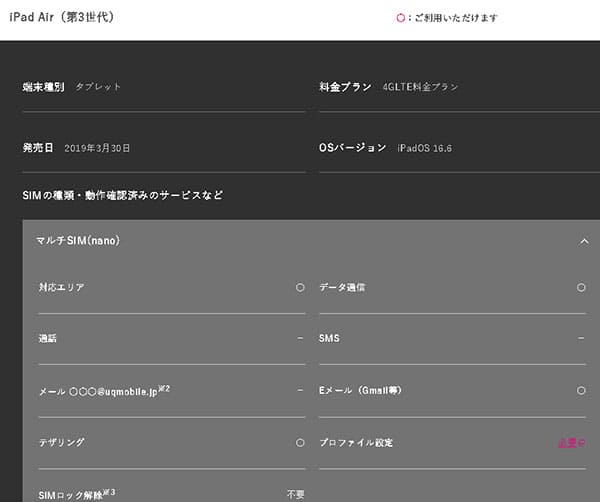
Task: Click the SIMロック解除 row label
Action: tap(77, 494)
